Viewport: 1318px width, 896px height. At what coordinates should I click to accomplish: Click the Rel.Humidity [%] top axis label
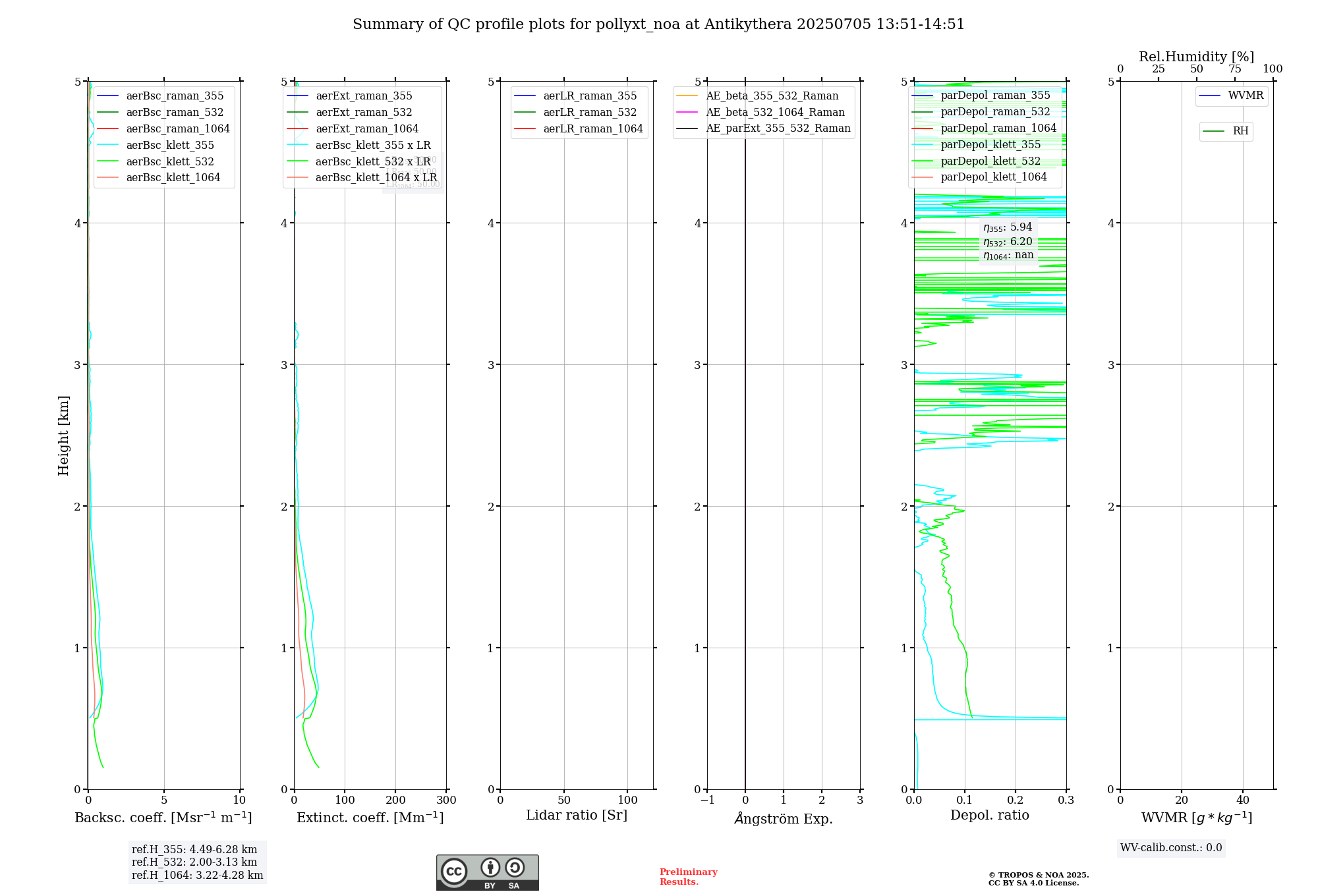point(1196,57)
